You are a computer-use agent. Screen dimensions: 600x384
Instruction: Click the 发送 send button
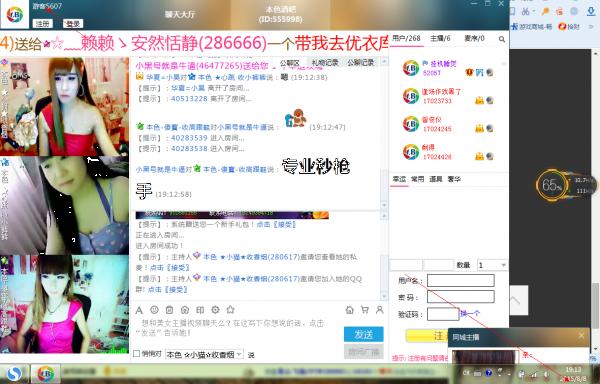pyautogui.click(x=364, y=334)
